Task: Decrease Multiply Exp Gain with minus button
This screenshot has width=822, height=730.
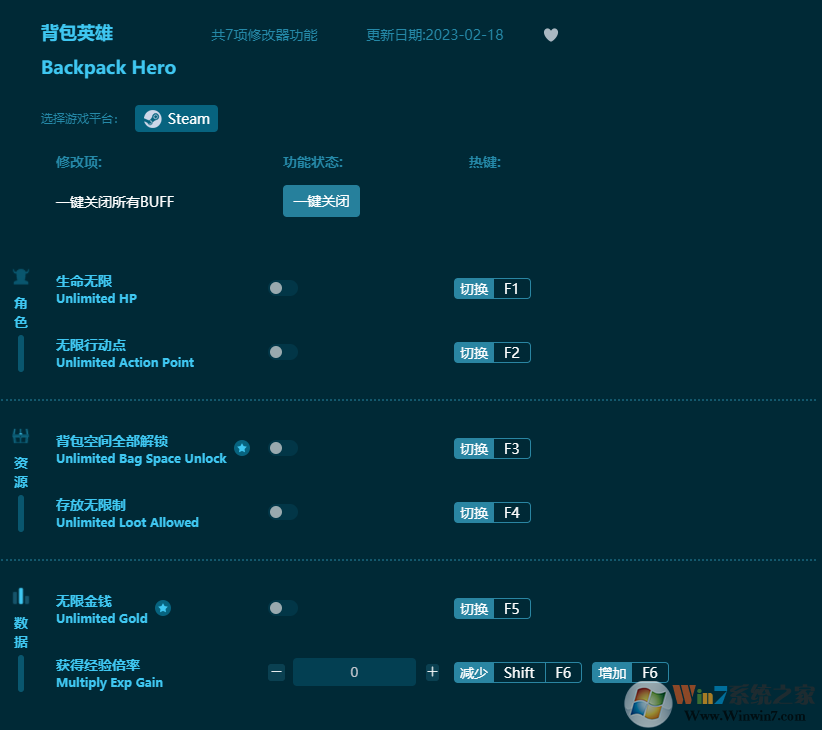Action: click(x=276, y=672)
